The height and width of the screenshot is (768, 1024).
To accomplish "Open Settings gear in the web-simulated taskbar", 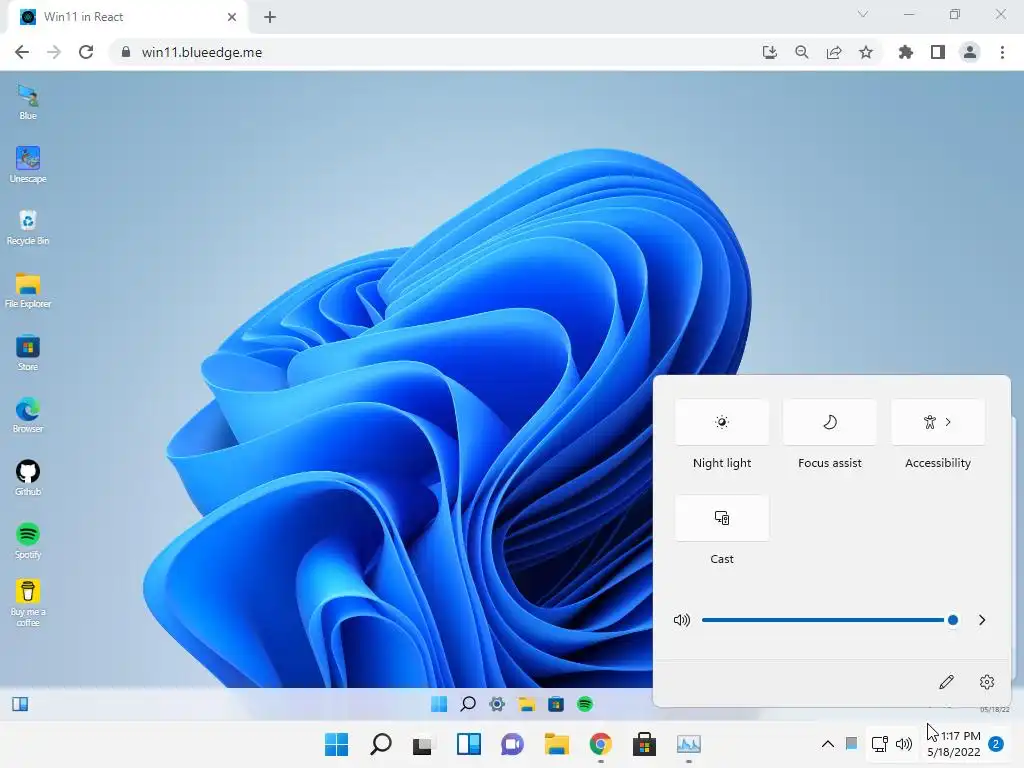I will [497, 704].
